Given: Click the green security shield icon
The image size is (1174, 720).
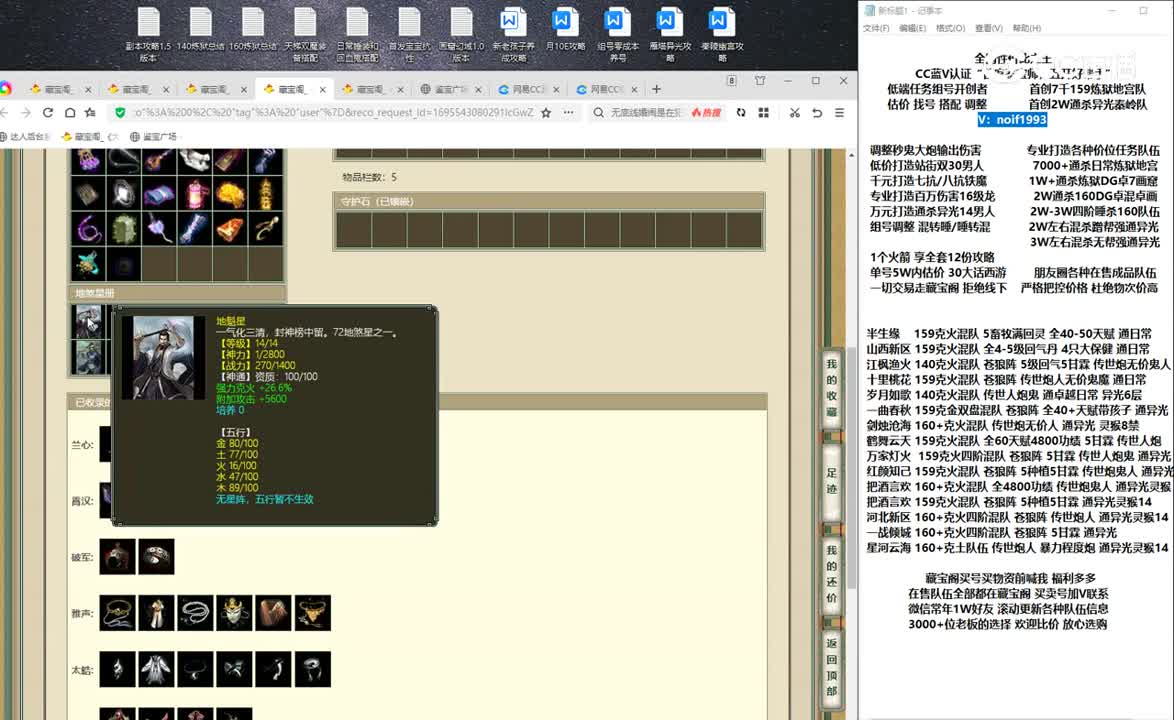Looking at the screenshot, I should (x=120, y=112).
